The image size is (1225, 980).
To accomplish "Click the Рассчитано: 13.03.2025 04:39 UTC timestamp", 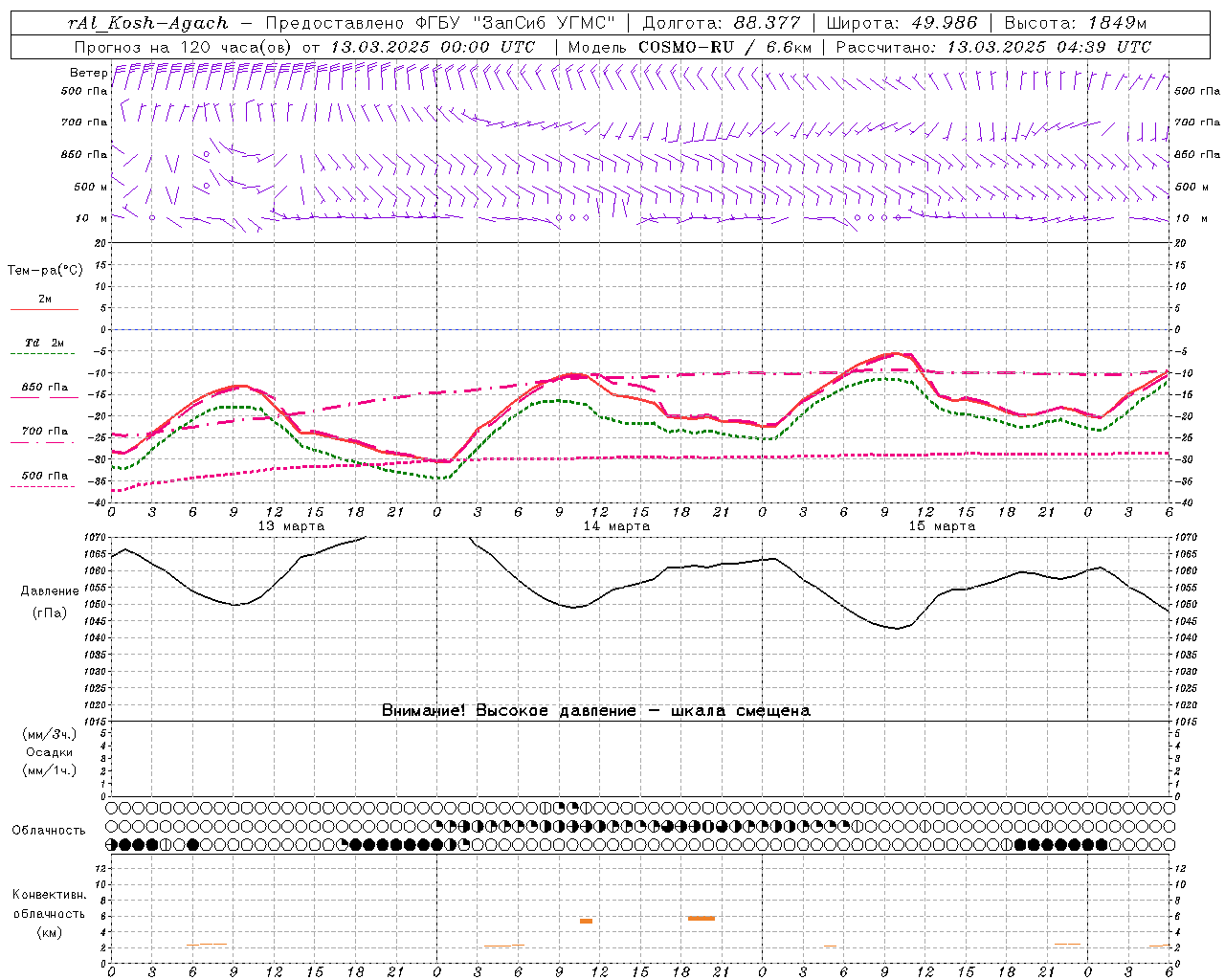I will [x=993, y=47].
